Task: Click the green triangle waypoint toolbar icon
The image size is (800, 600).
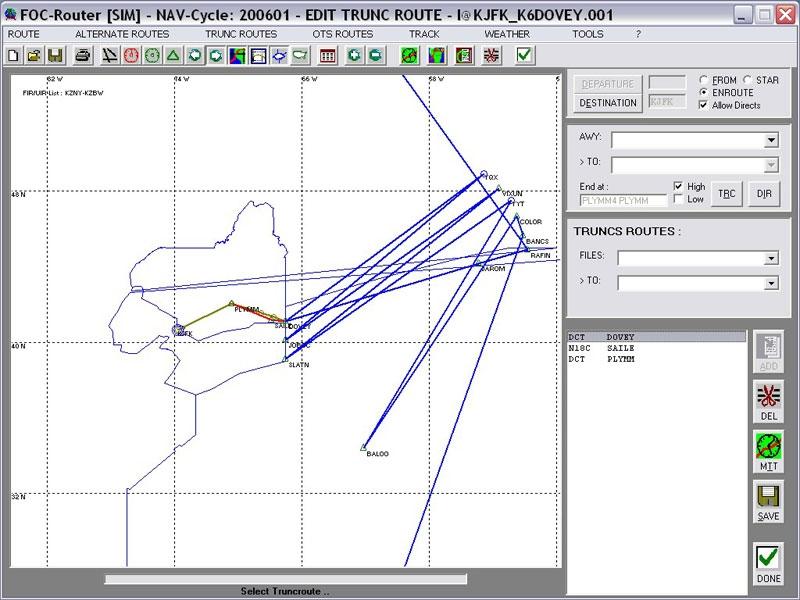Action: (x=174, y=56)
